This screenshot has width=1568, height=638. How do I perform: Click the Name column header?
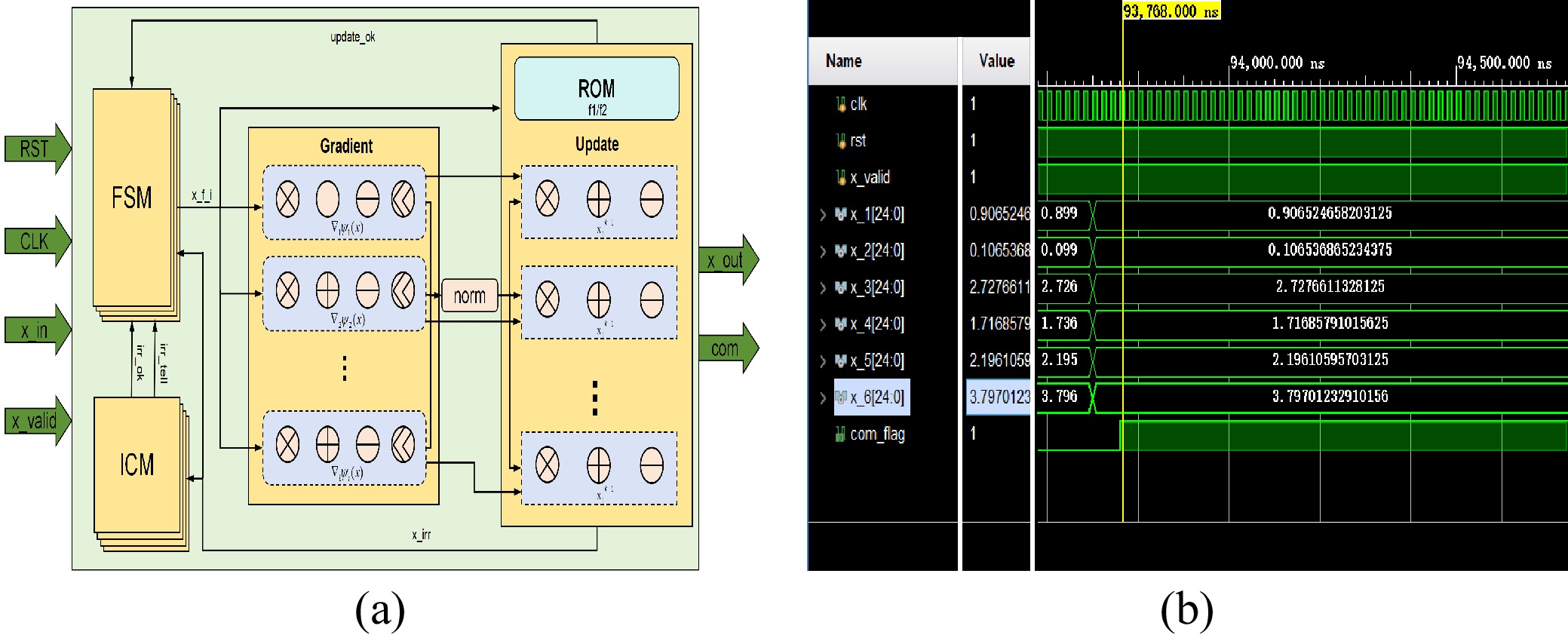(x=844, y=61)
